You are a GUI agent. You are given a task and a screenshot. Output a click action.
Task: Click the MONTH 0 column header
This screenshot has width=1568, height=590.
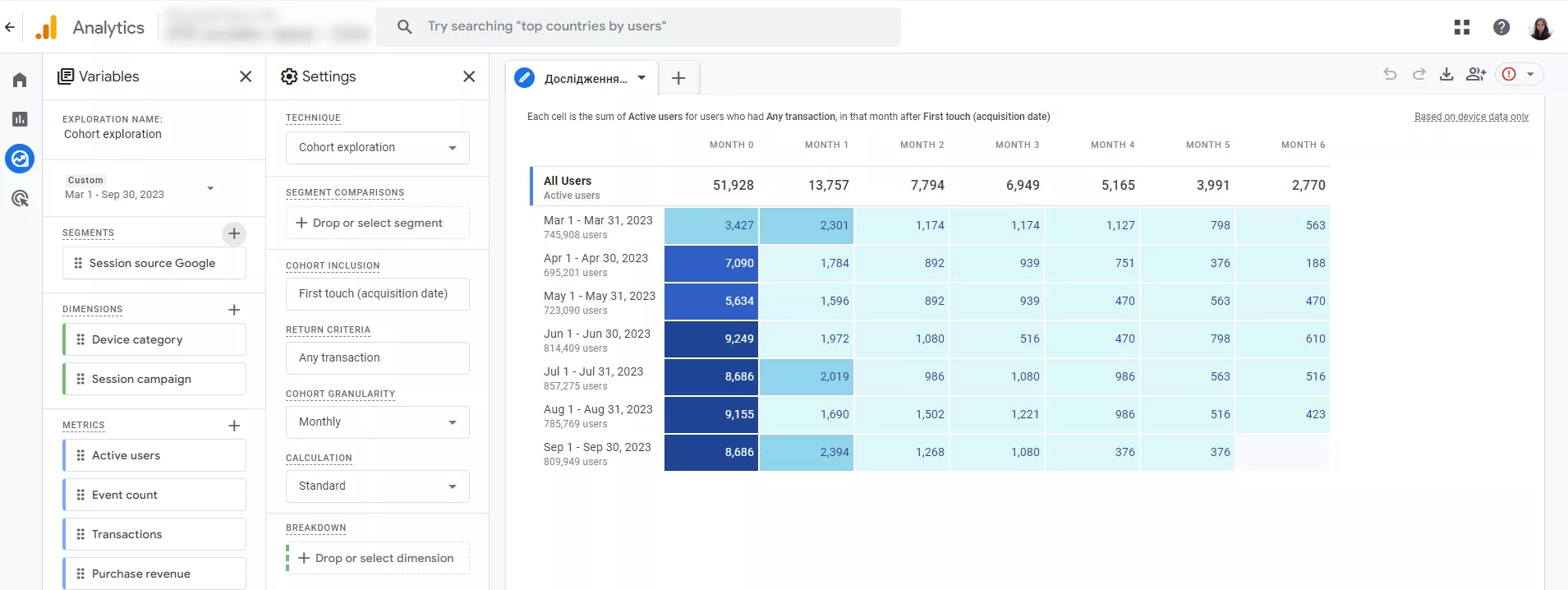coord(731,145)
